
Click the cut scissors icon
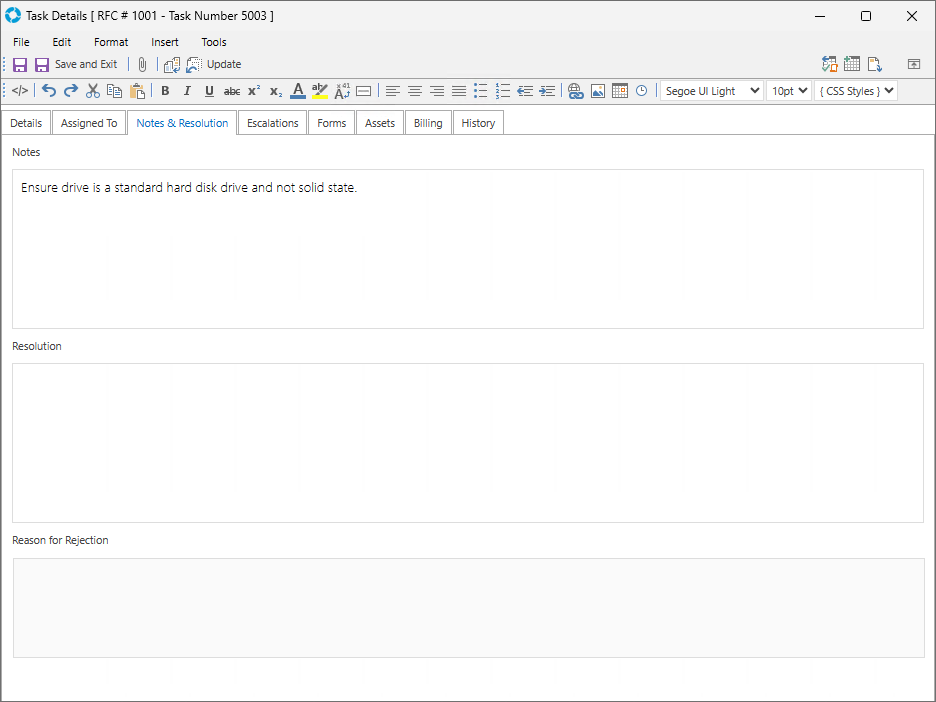point(93,91)
